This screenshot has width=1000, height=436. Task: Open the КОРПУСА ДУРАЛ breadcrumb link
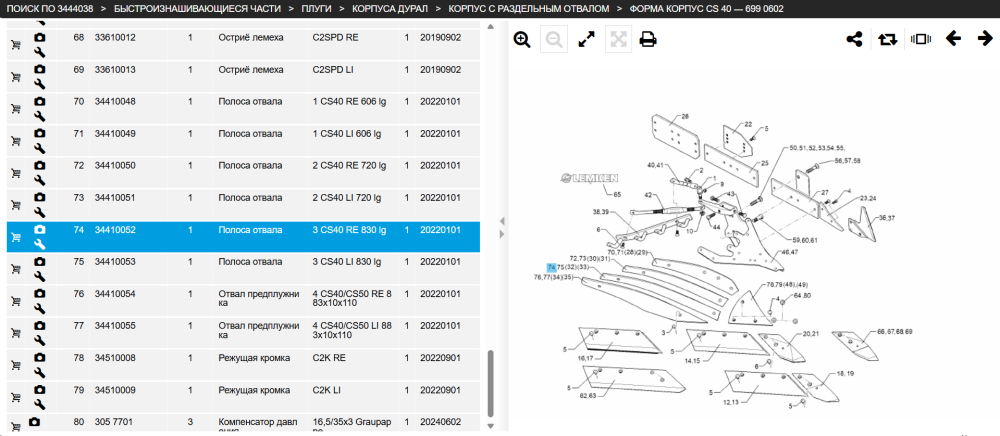(389, 9)
